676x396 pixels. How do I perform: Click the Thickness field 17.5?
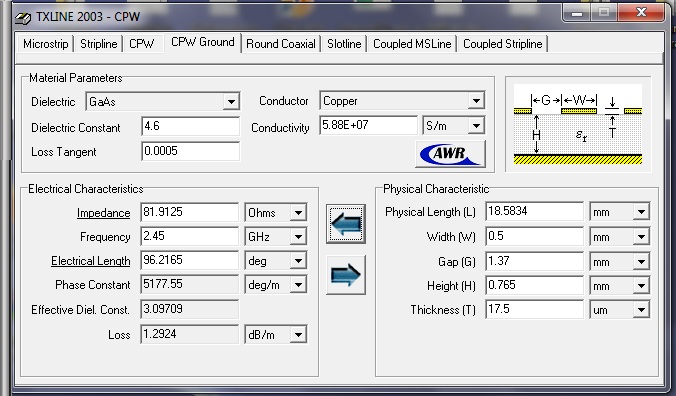[x=534, y=309]
